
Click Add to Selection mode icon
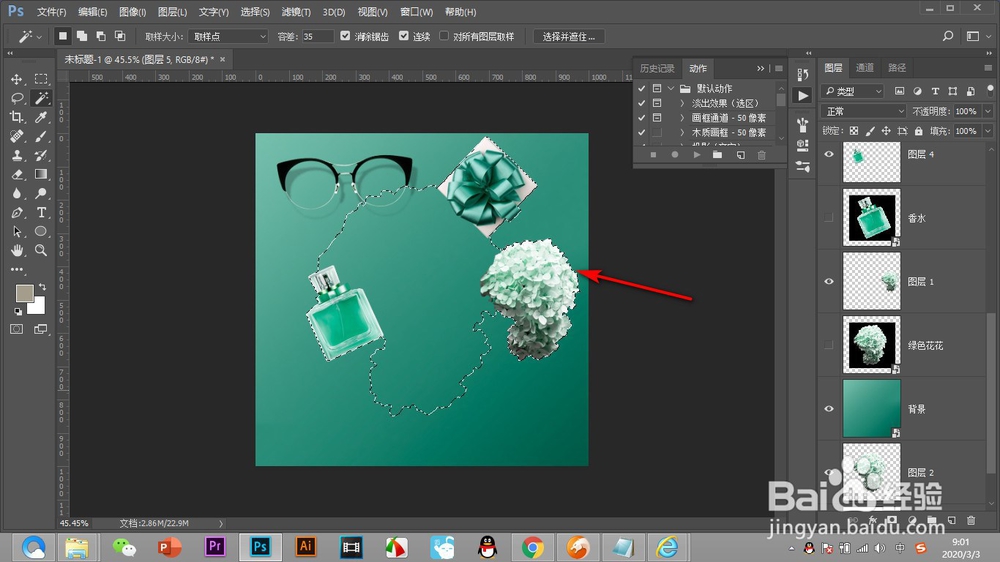point(82,36)
